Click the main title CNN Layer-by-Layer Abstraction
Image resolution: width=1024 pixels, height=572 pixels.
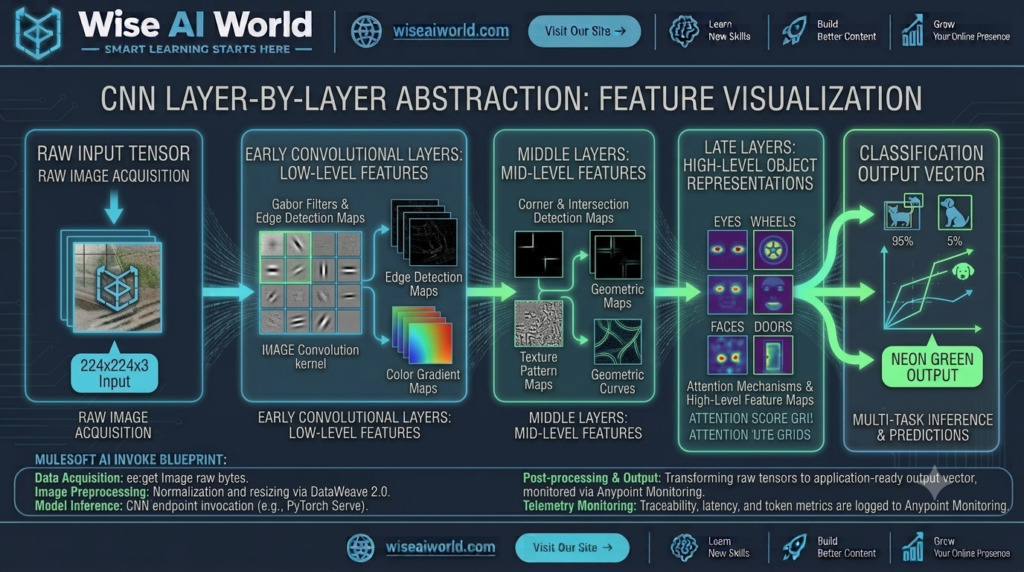click(511, 100)
